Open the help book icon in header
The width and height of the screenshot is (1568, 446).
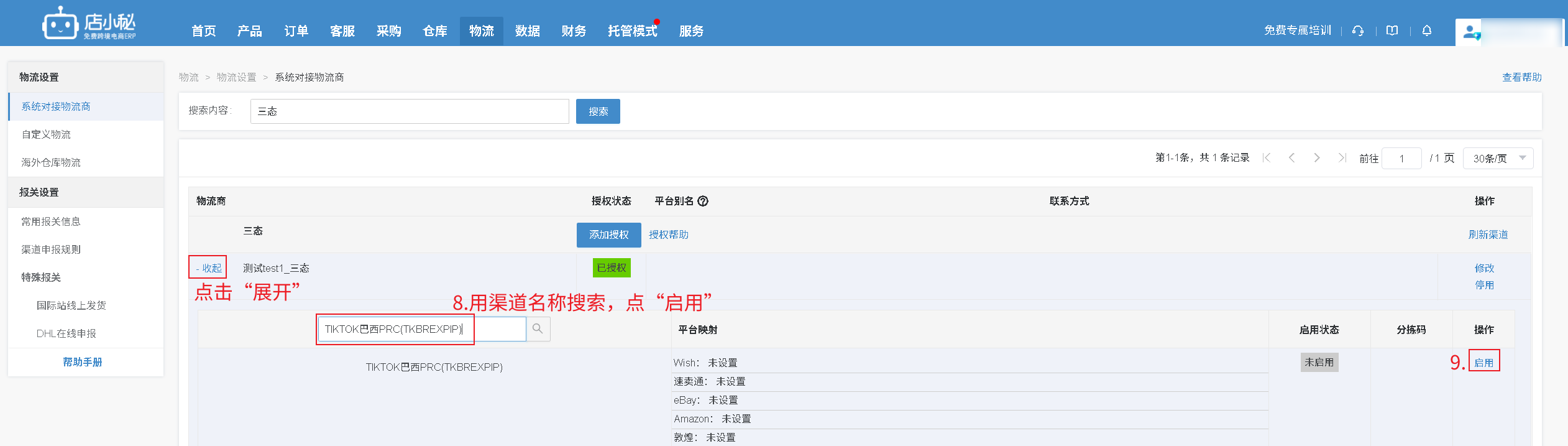tap(1392, 30)
